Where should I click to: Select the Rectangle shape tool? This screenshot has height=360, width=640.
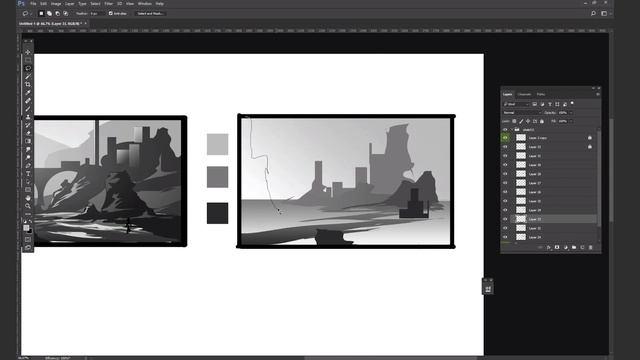tap(28, 190)
